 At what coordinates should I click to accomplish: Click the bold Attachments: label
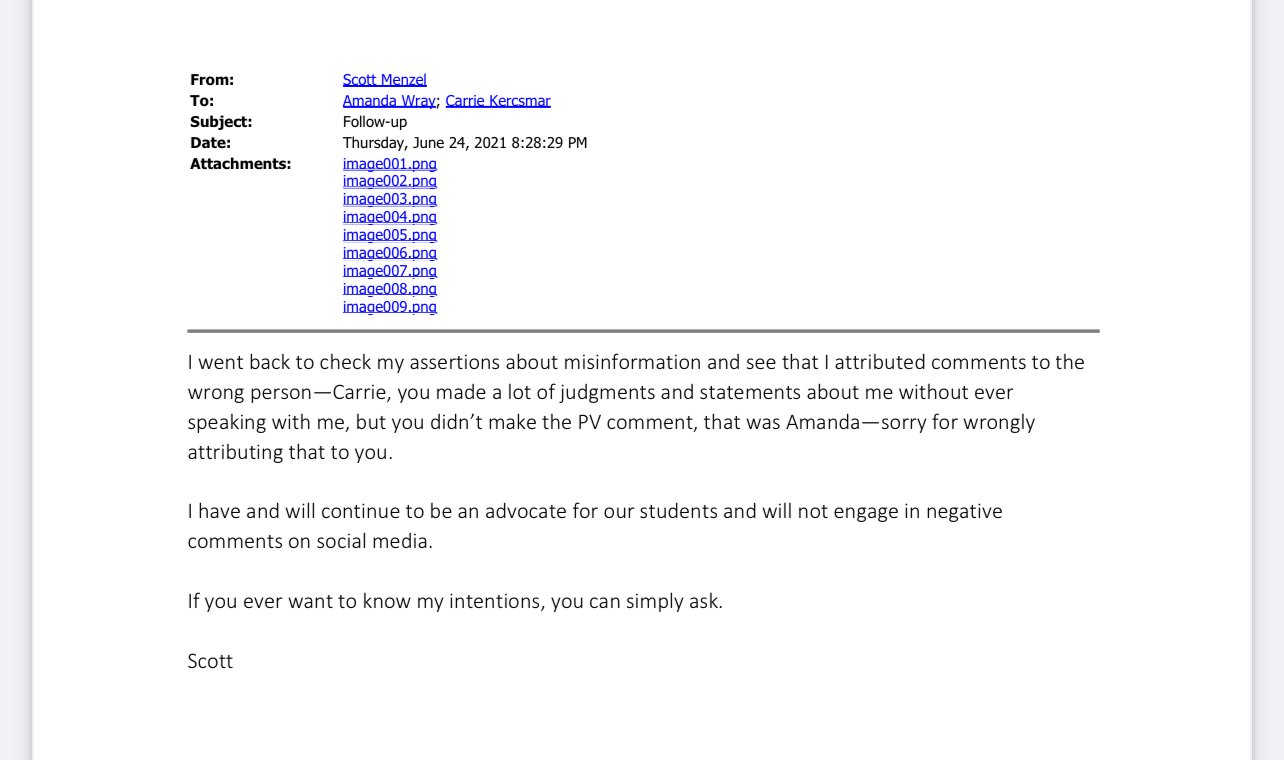click(x=240, y=164)
